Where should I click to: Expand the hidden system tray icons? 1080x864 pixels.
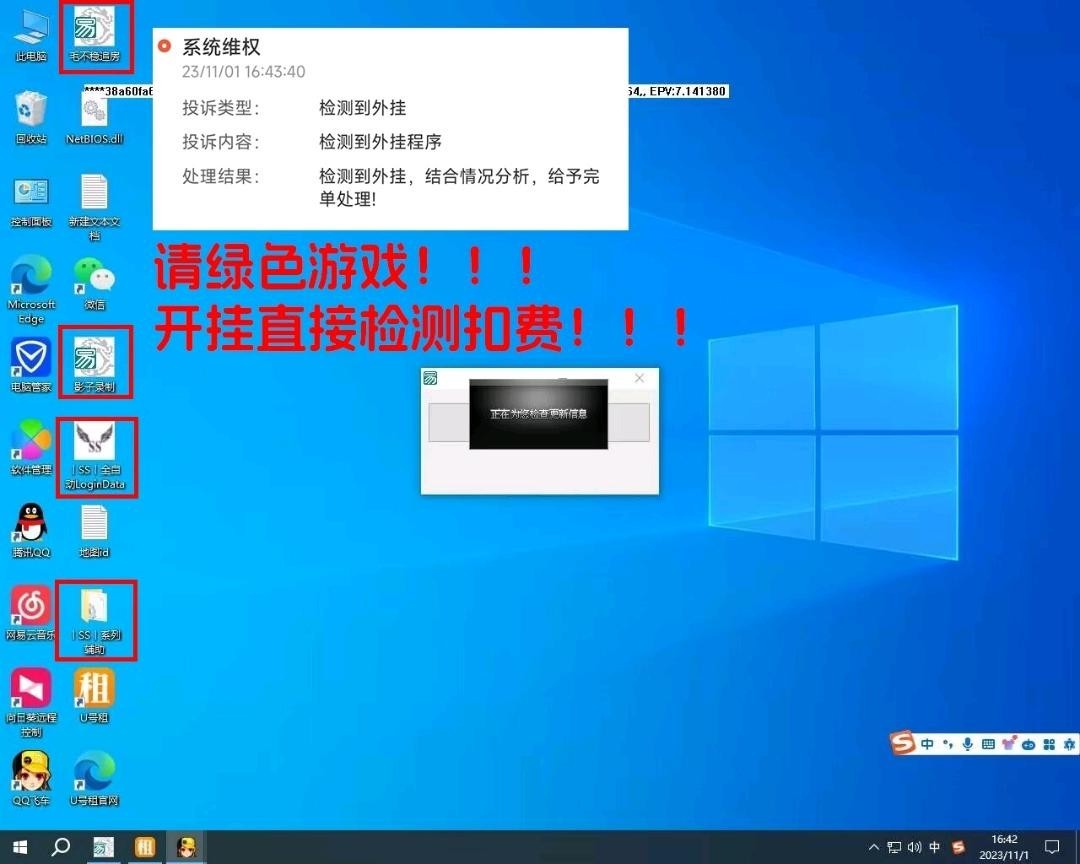875,847
